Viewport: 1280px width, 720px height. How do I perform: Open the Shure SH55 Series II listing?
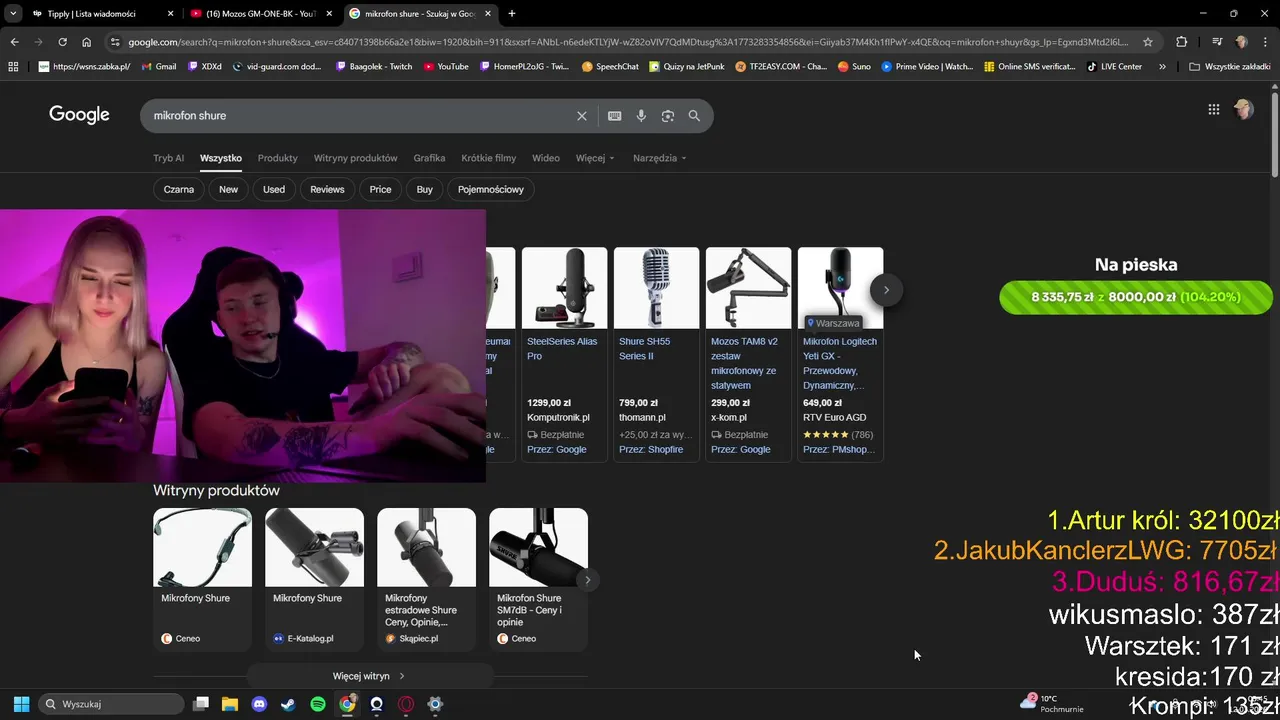coord(656,354)
